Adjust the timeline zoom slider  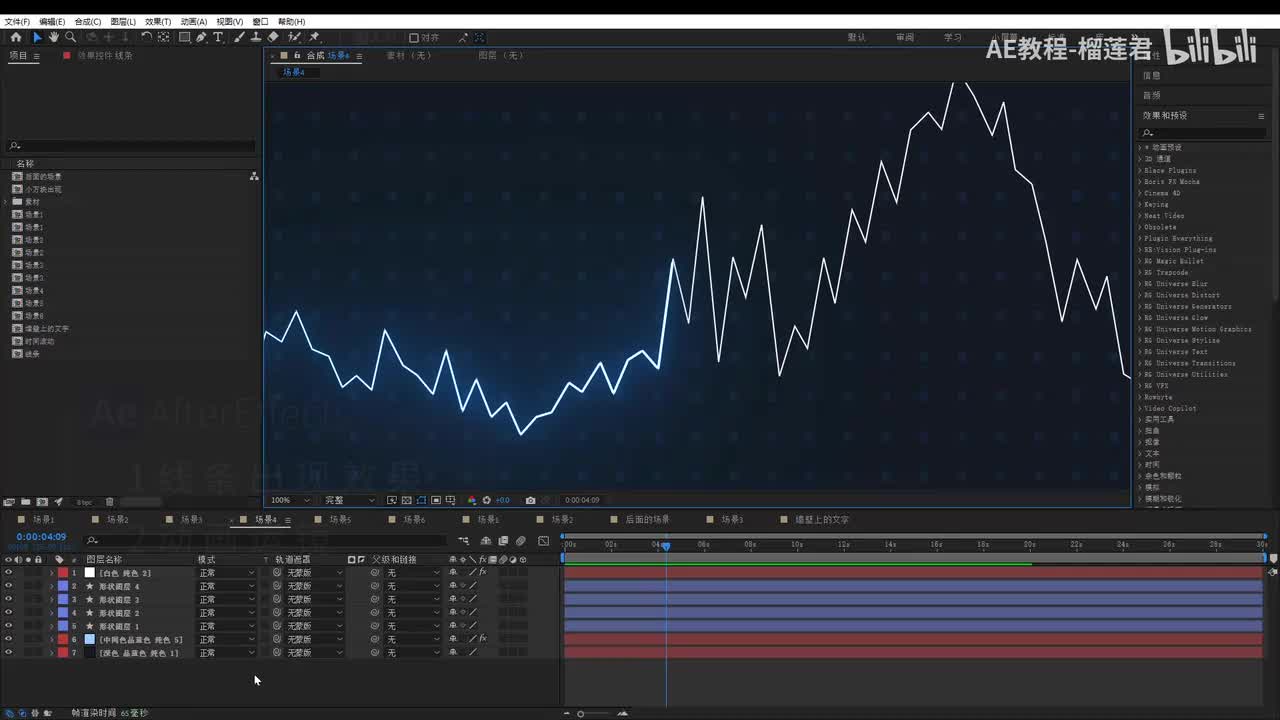(580, 713)
